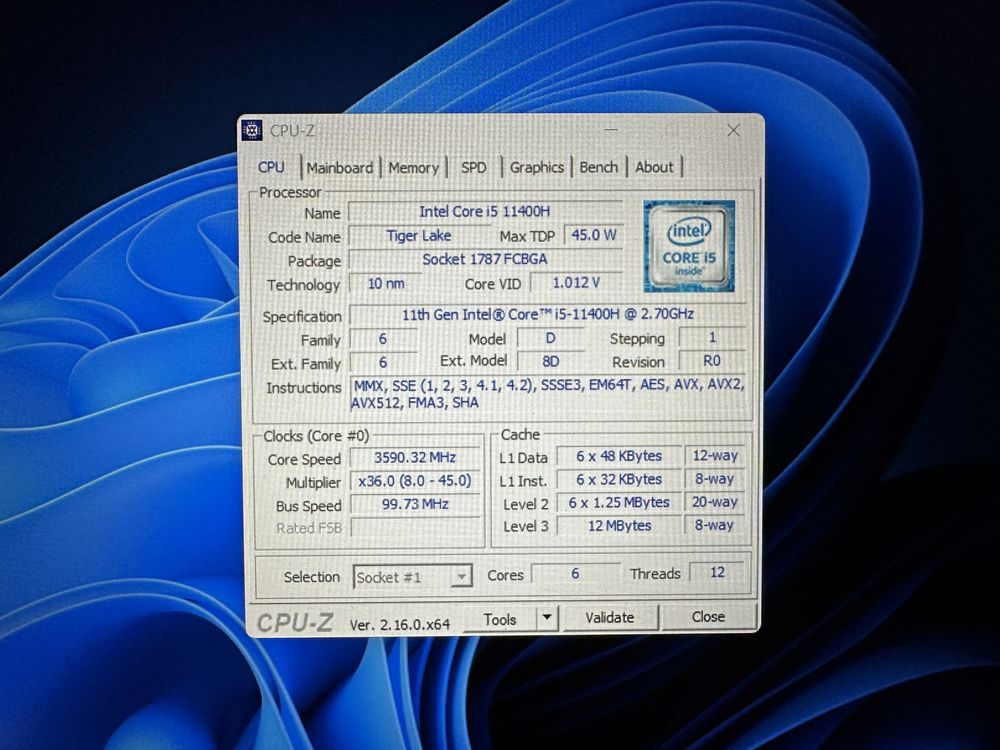Click the Level 2 20-way associativity value

715,502
